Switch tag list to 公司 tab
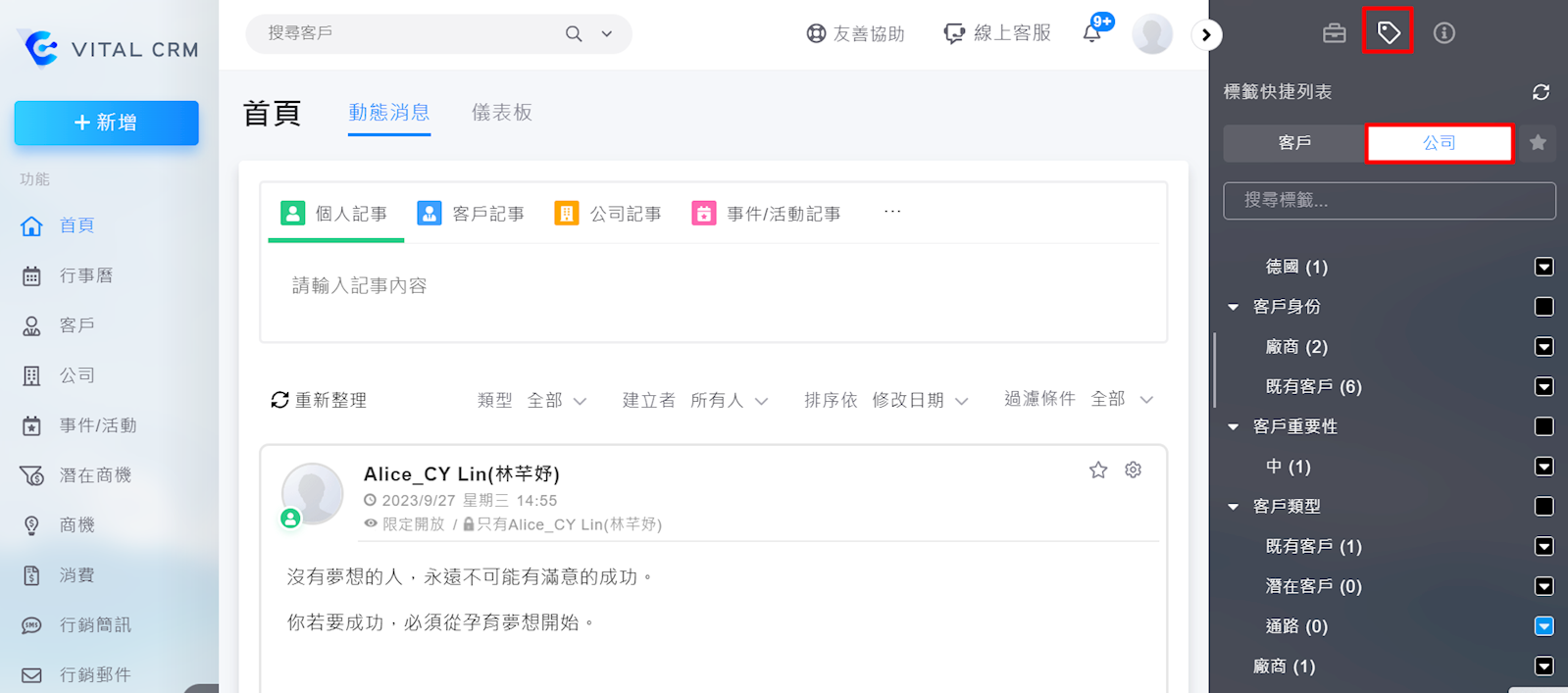Image resolution: width=1568 pixels, height=693 pixels. click(x=1440, y=143)
